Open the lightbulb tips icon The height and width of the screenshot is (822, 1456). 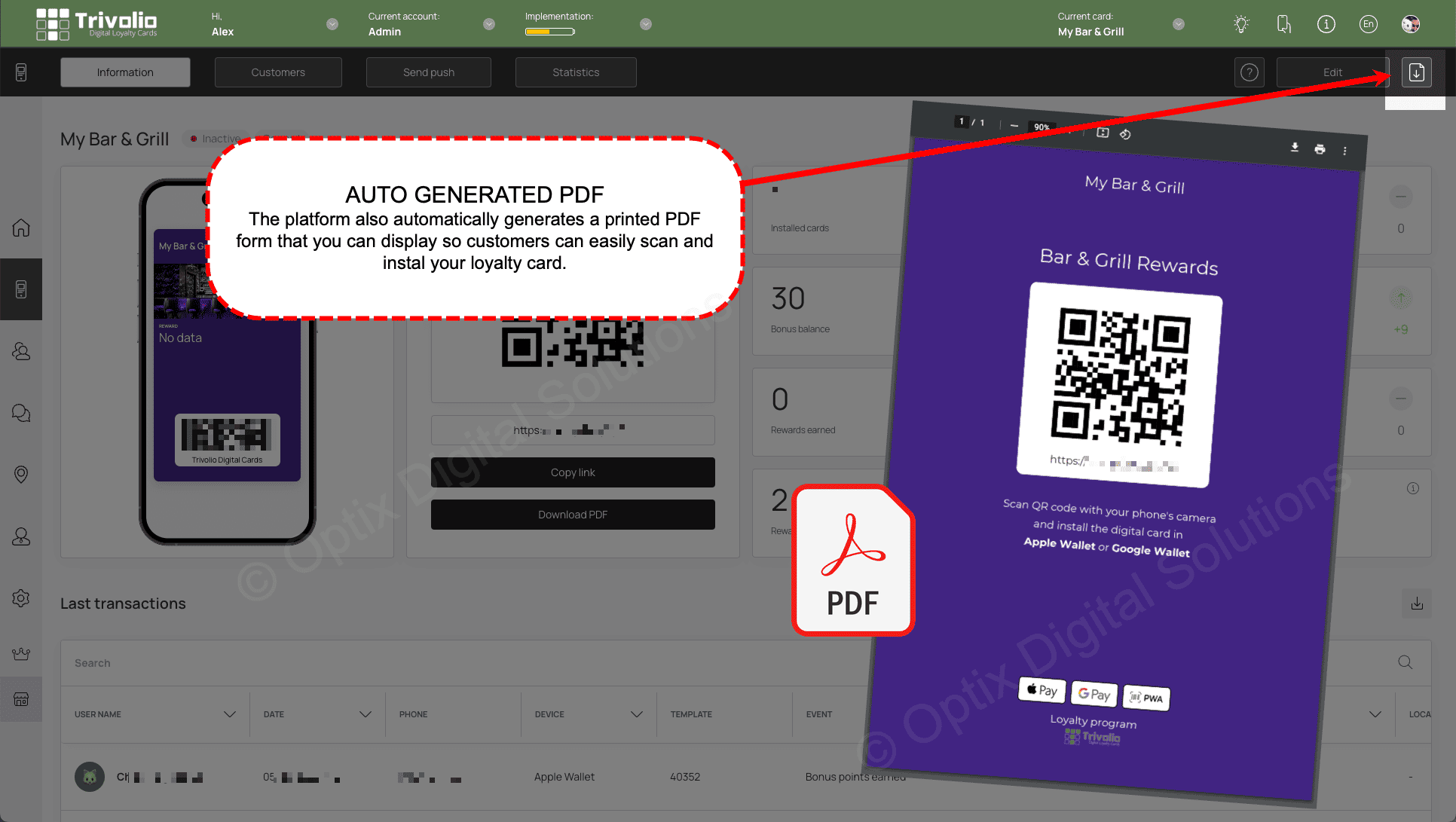[1241, 24]
